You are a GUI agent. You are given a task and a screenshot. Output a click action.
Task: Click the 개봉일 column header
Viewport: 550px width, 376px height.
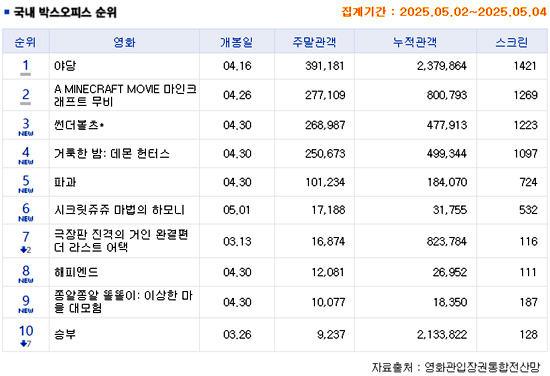(x=237, y=42)
